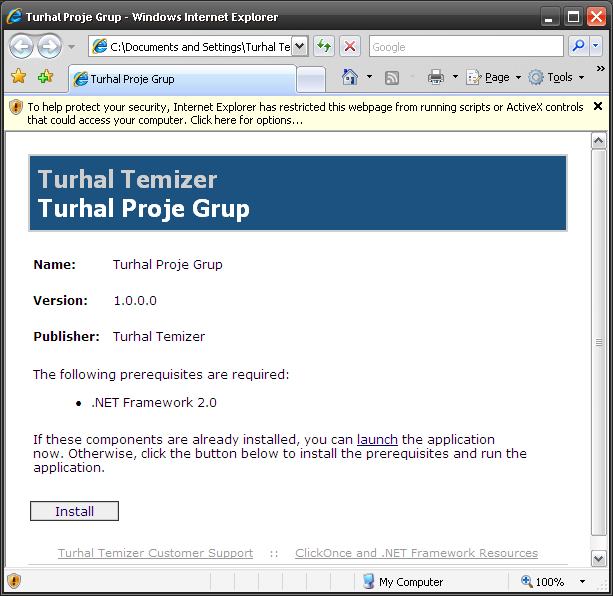Dismiss the information bar with X
Image resolution: width=613 pixels, height=596 pixels.
[597, 106]
